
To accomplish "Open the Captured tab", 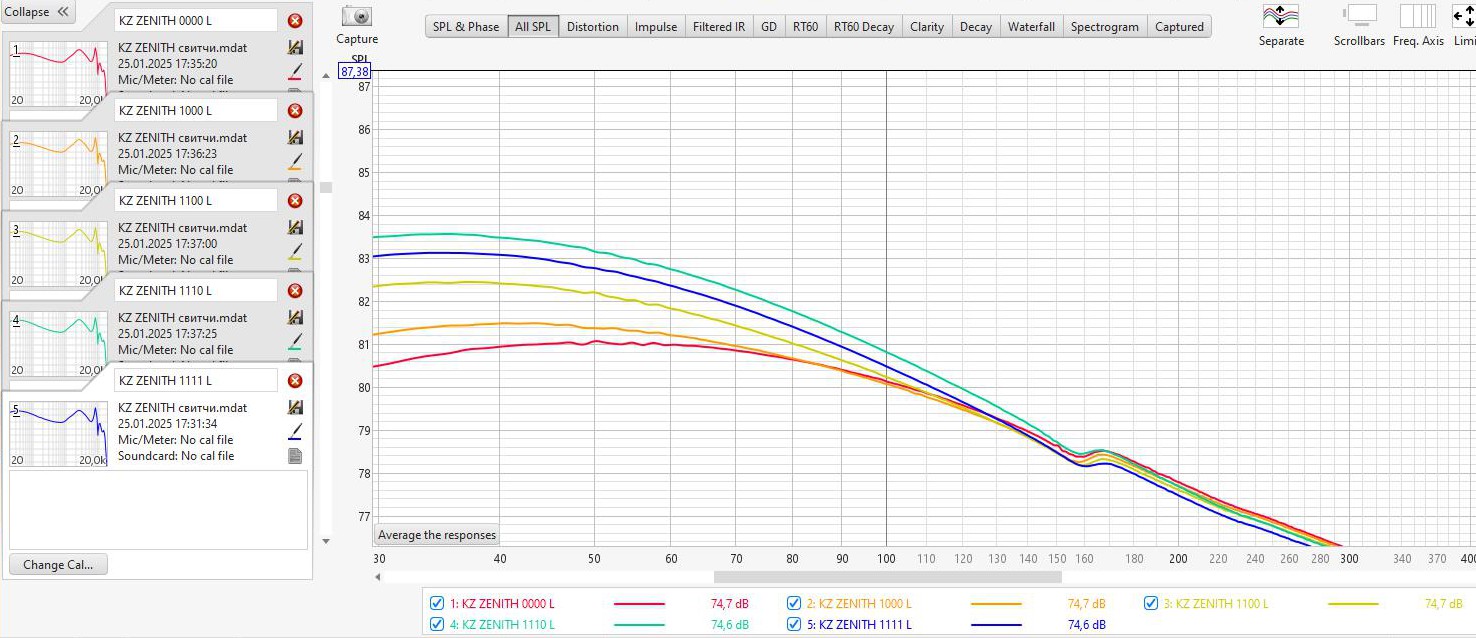I will [1179, 27].
